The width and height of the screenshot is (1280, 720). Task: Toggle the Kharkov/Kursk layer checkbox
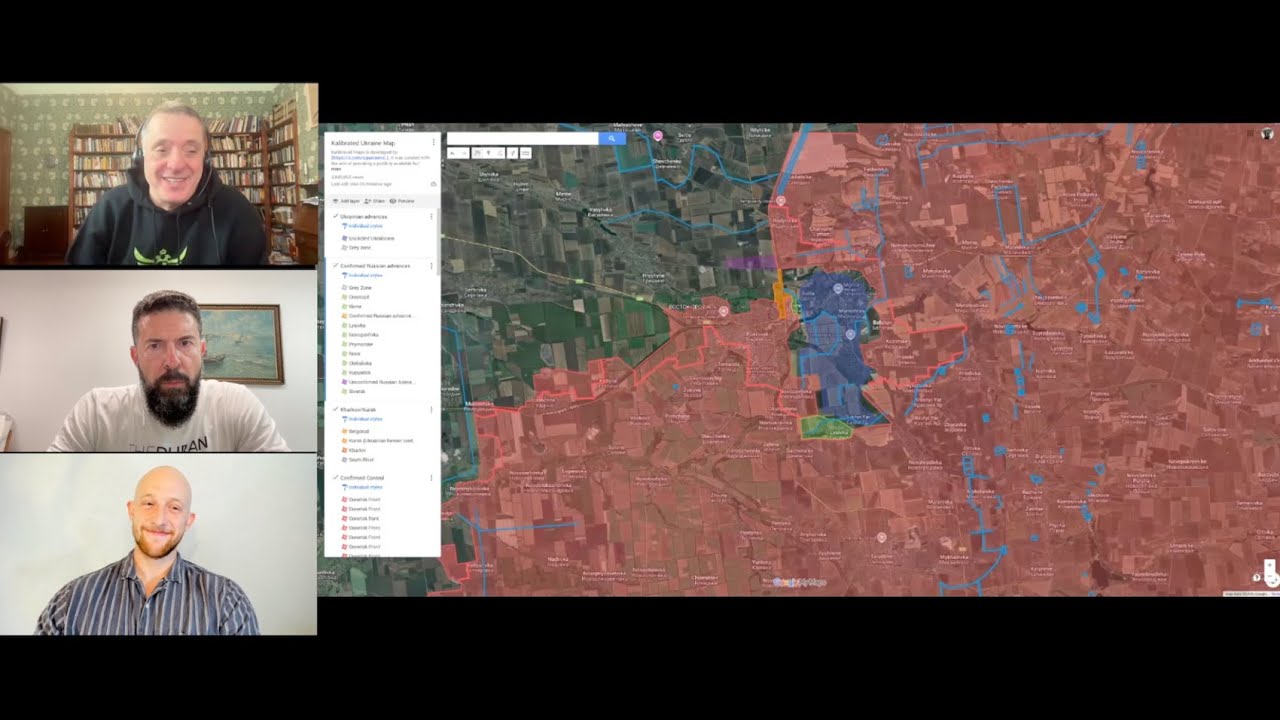pos(335,409)
